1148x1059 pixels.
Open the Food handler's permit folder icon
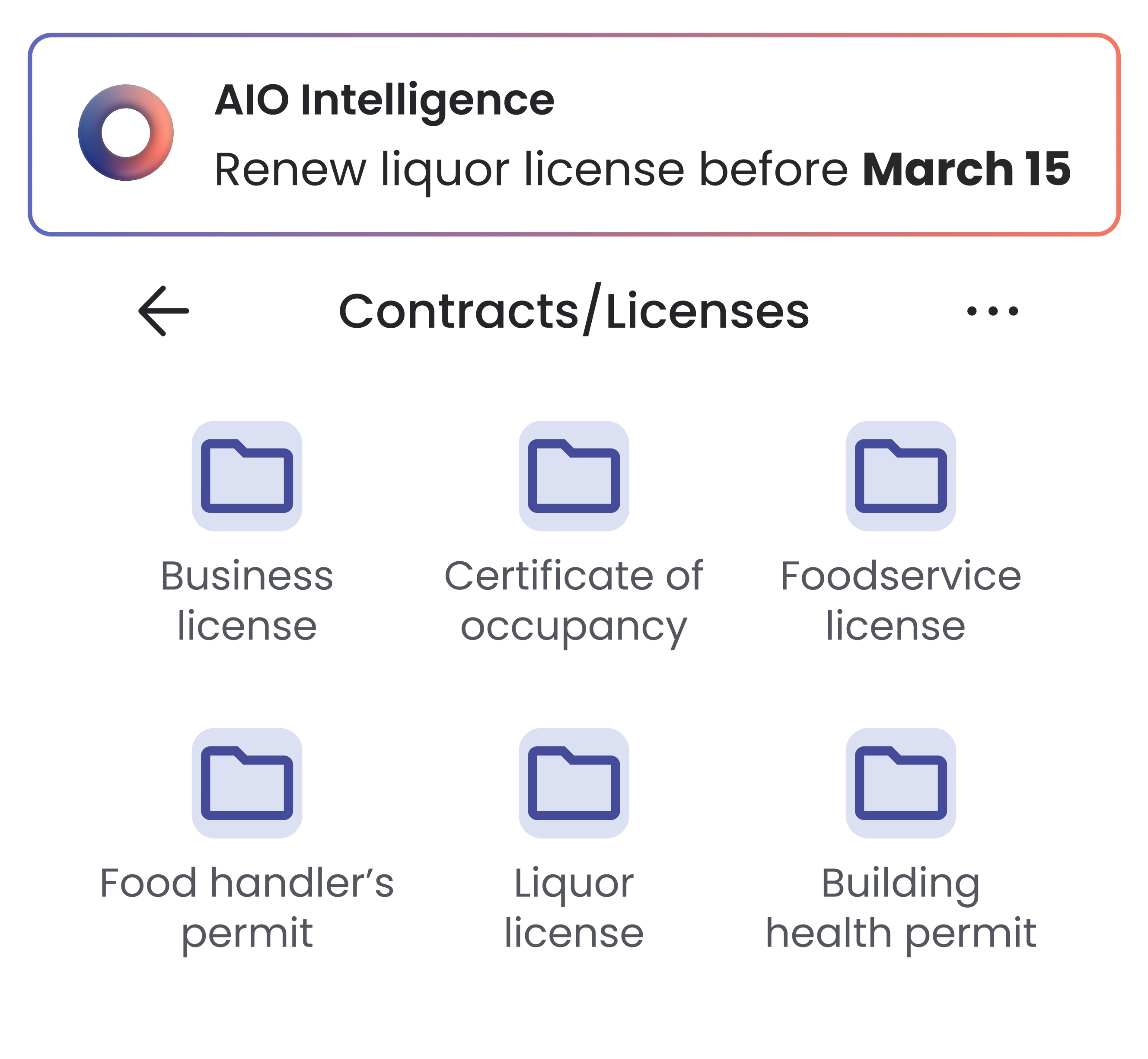pos(247,784)
